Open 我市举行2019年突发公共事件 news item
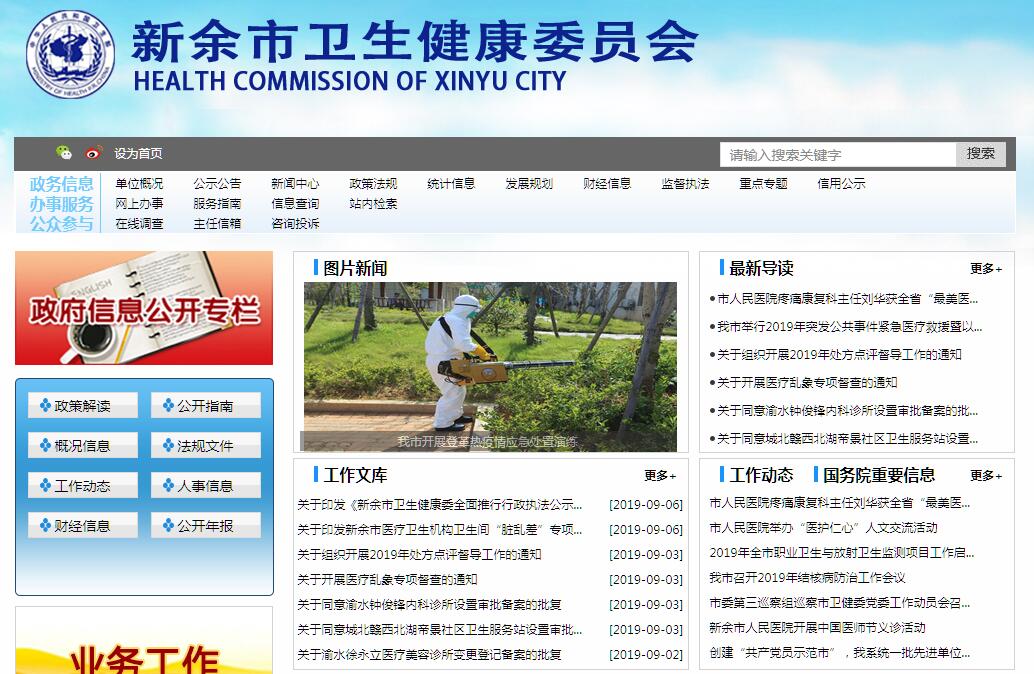 [849, 327]
